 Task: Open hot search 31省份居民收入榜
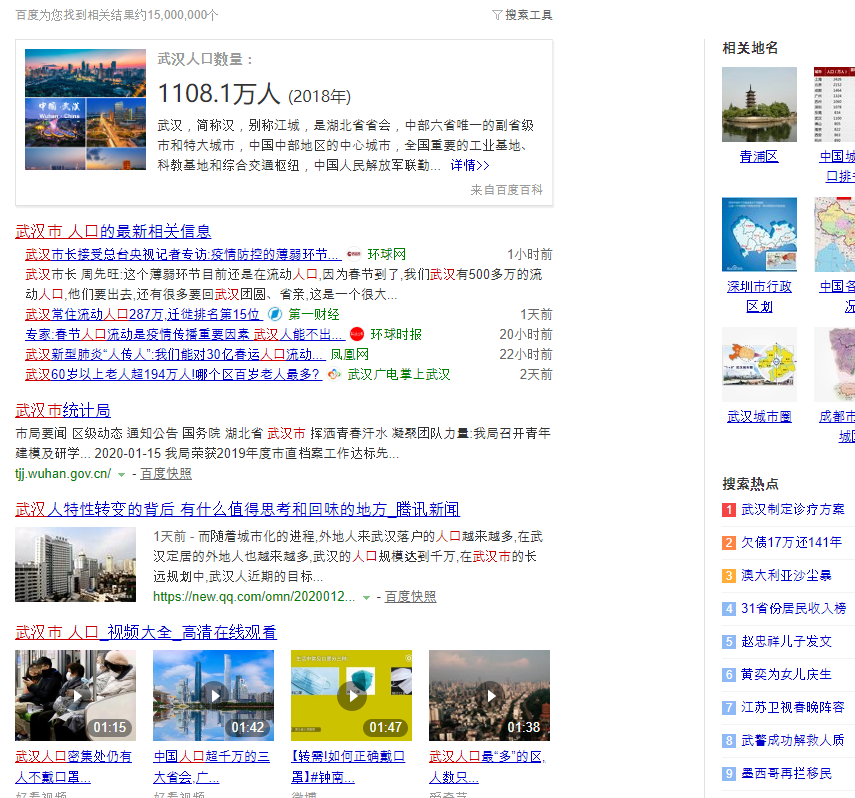[x=793, y=608]
